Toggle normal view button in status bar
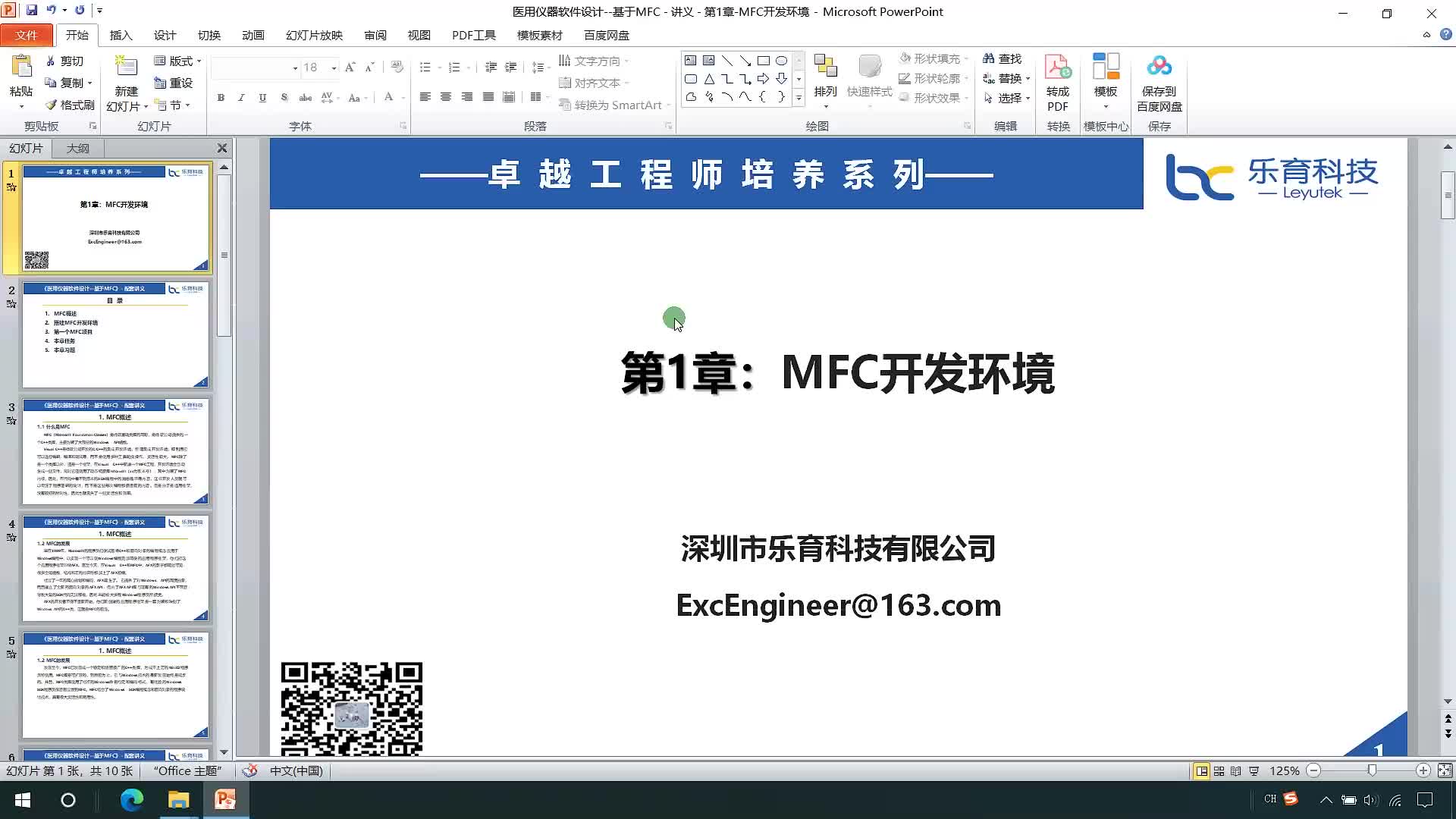The width and height of the screenshot is (1456, 819). coord(1201,770)
